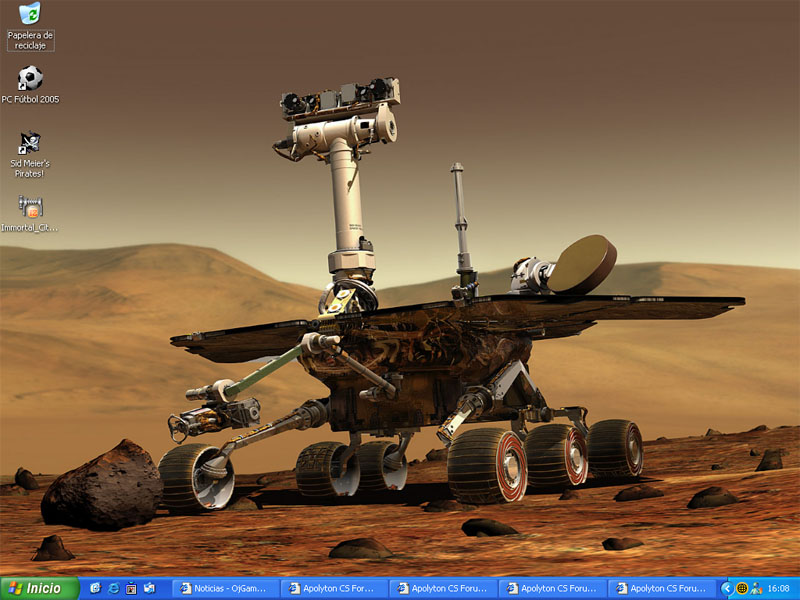Image resolution: width=800 pixels, height=600 pixels.
Task: Select the Sid Meier's Pirates! shortcut icon
Action: coord(30,144)
